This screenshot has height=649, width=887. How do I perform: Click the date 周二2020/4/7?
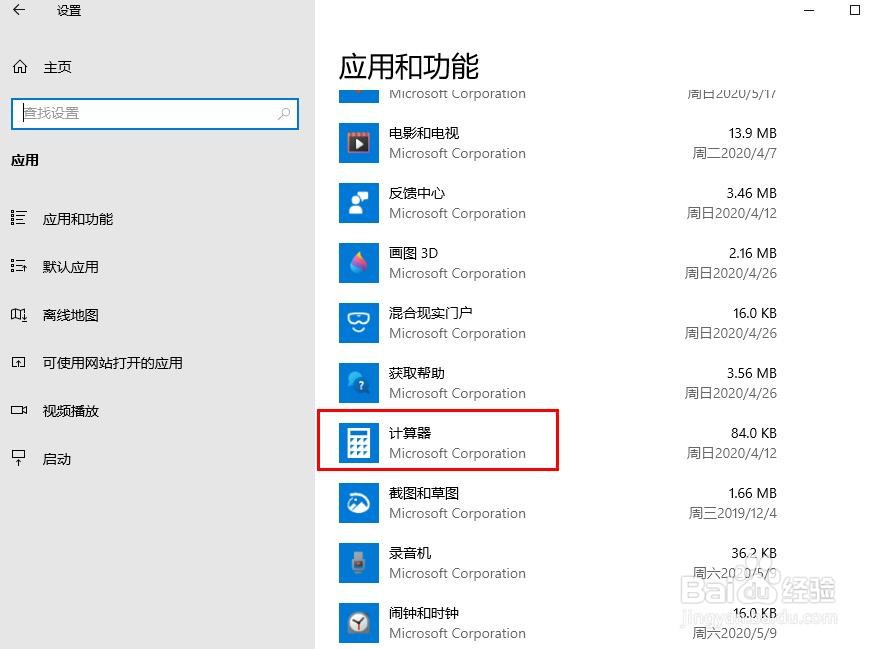734,153
